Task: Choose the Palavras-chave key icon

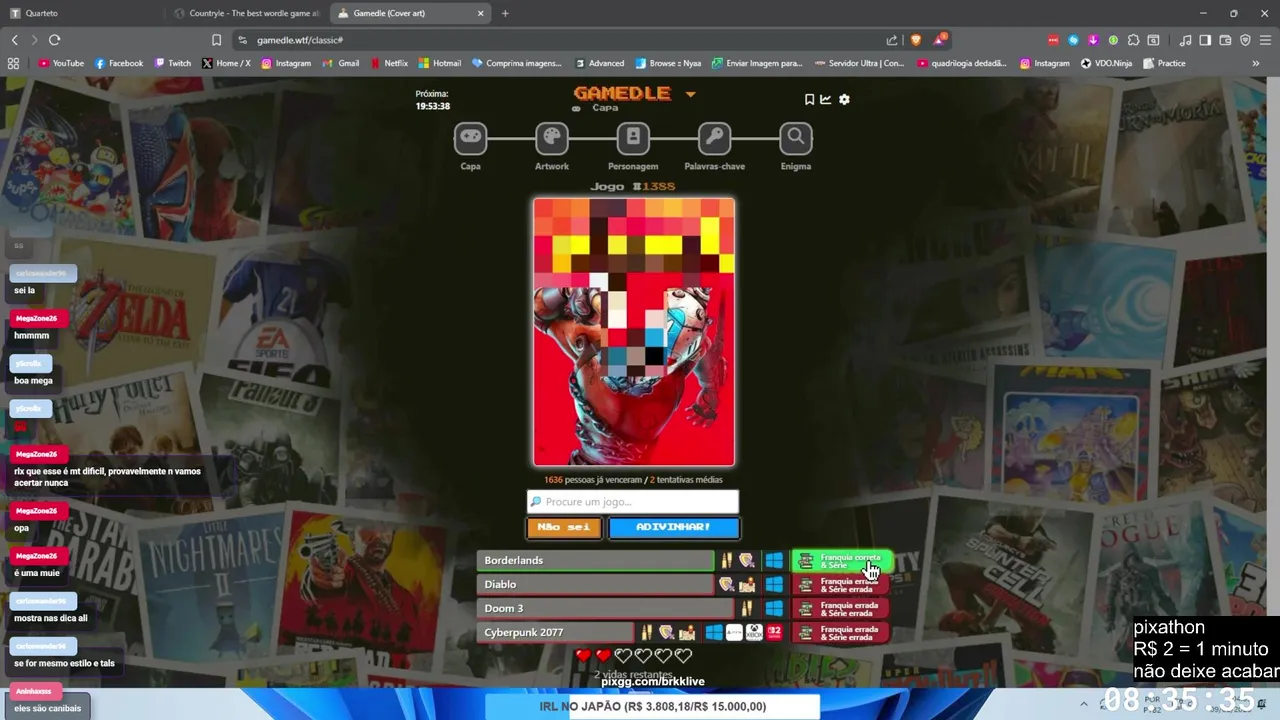Action: pos(714,138)
